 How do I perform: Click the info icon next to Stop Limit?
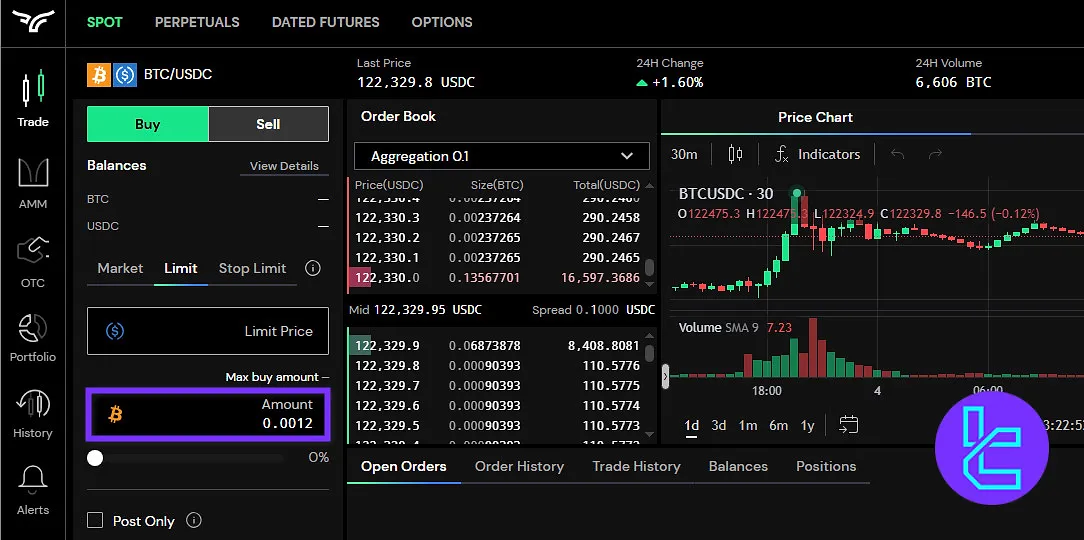coord(312,268)
